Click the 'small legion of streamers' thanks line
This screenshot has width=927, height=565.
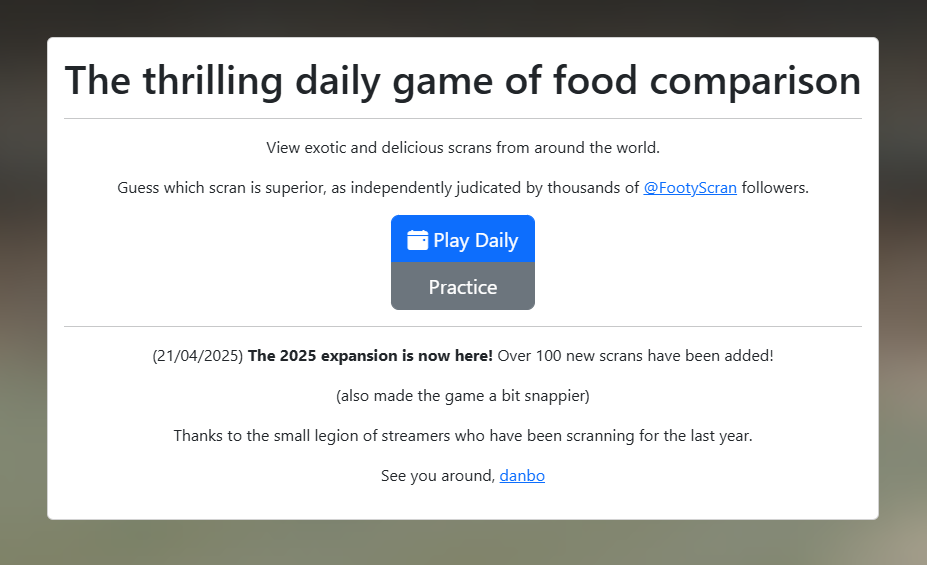[x=463, y=436]
